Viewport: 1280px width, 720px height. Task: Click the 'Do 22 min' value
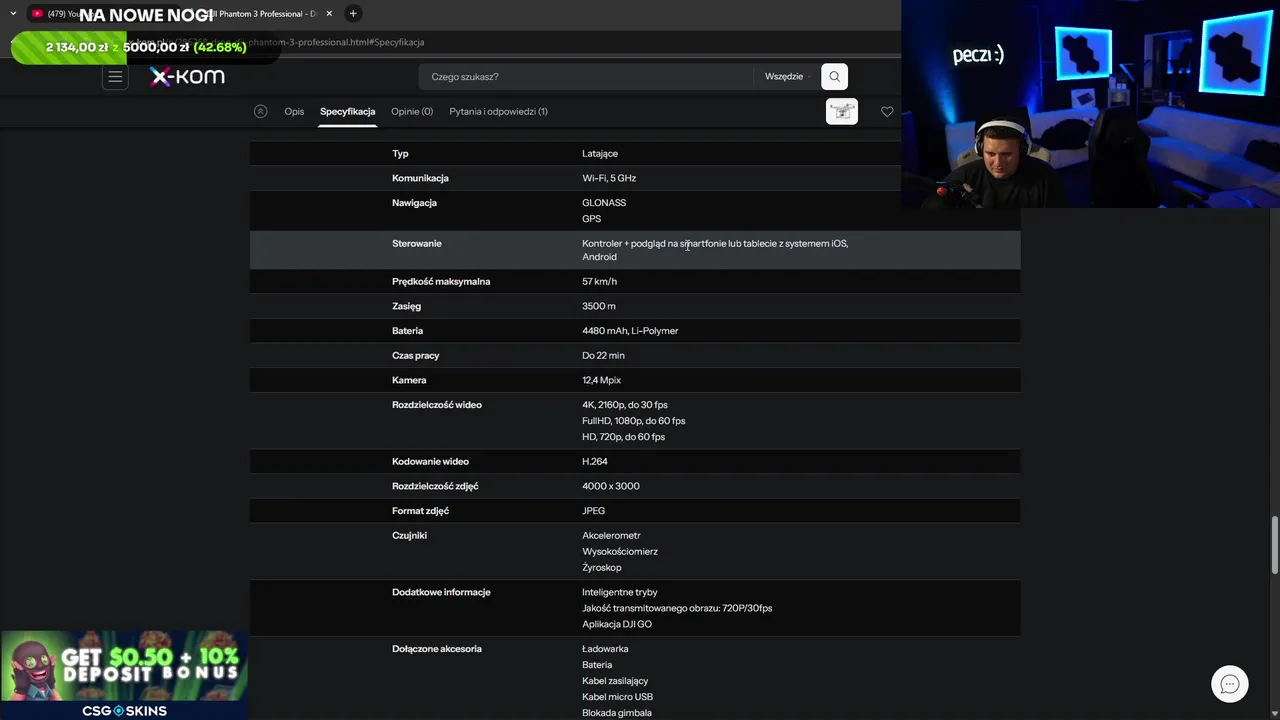(603, 356)
